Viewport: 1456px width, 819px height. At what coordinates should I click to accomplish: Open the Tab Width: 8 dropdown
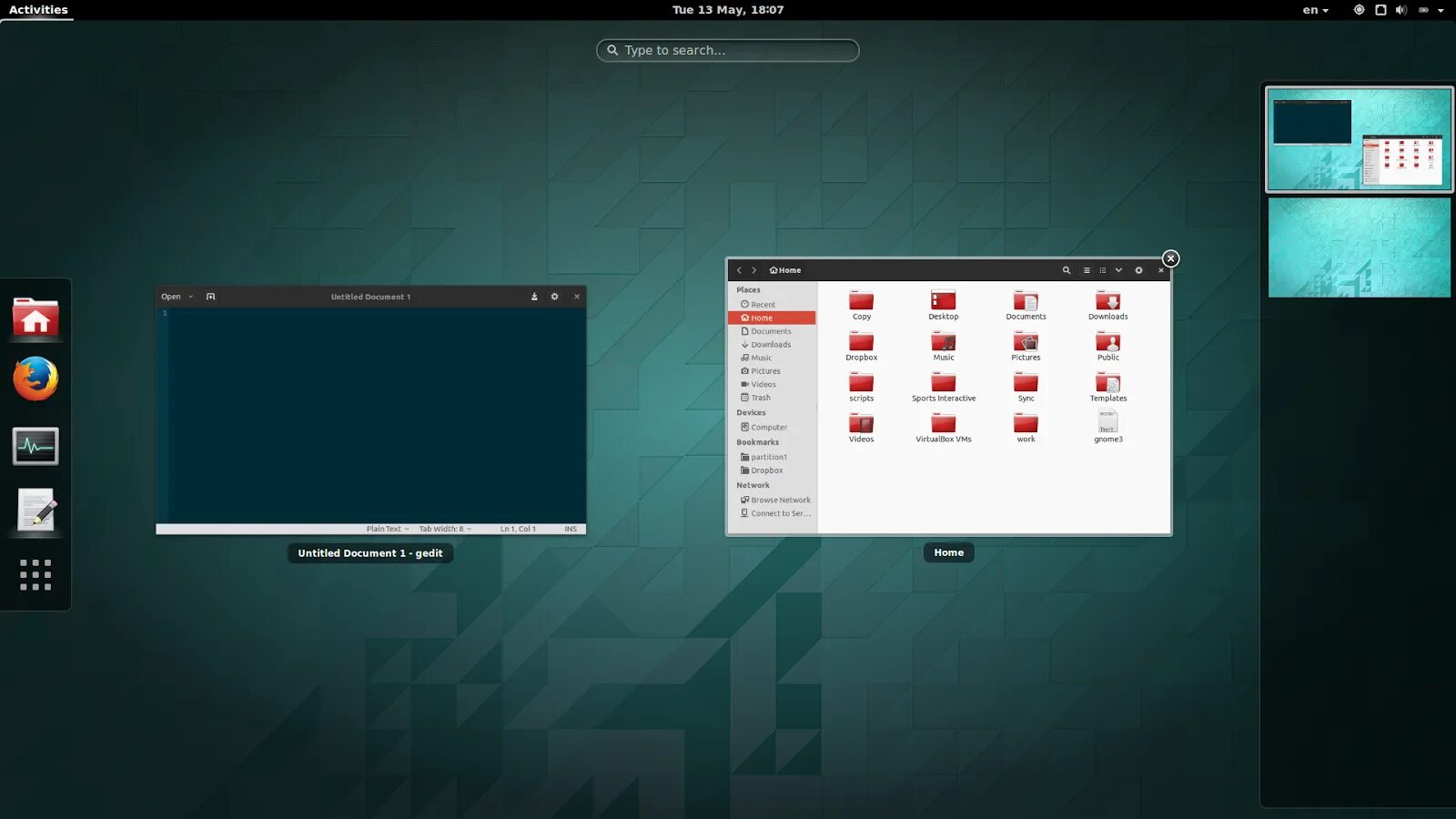click(444, 528)
